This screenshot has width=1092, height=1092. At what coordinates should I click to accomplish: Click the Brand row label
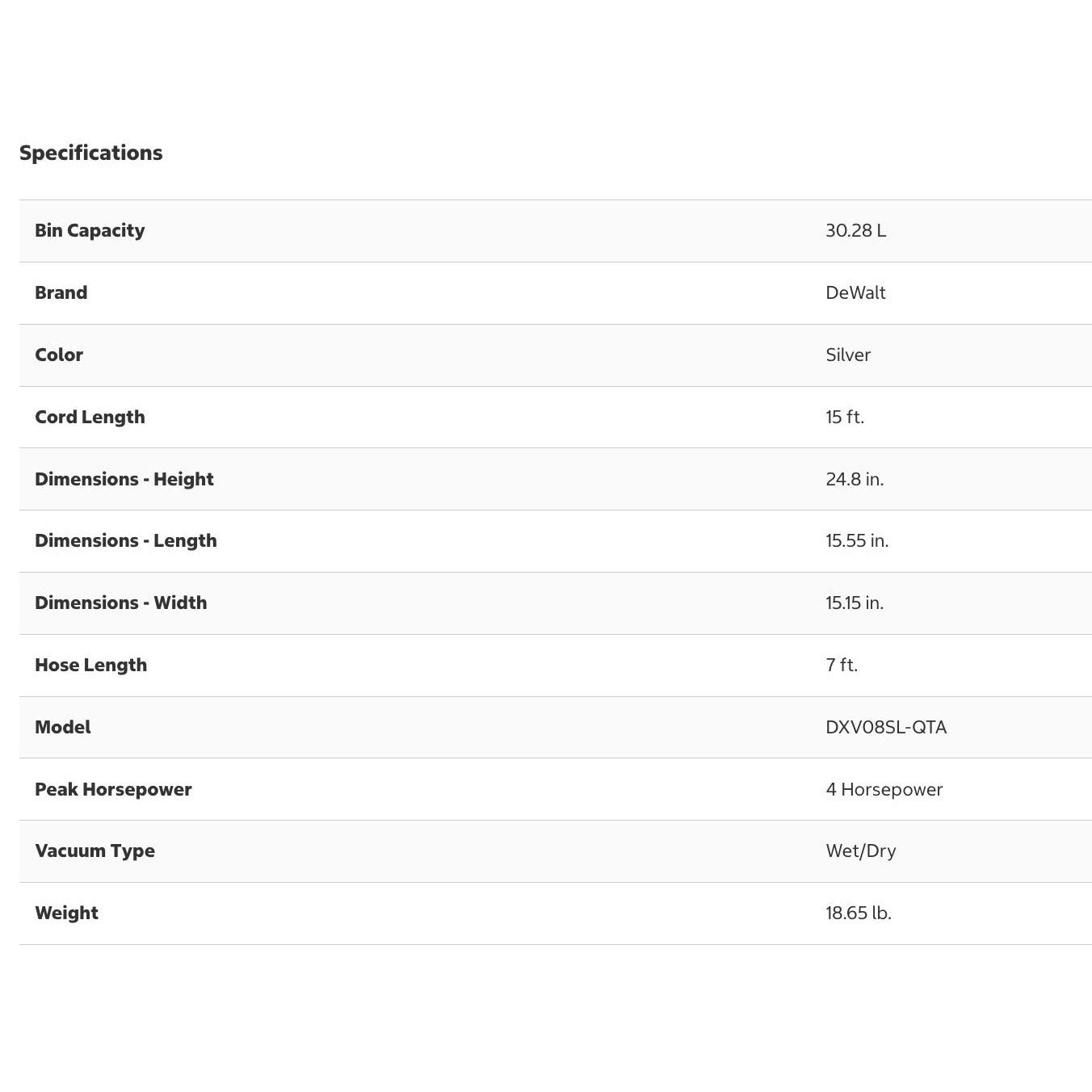[x=61, y=292]
